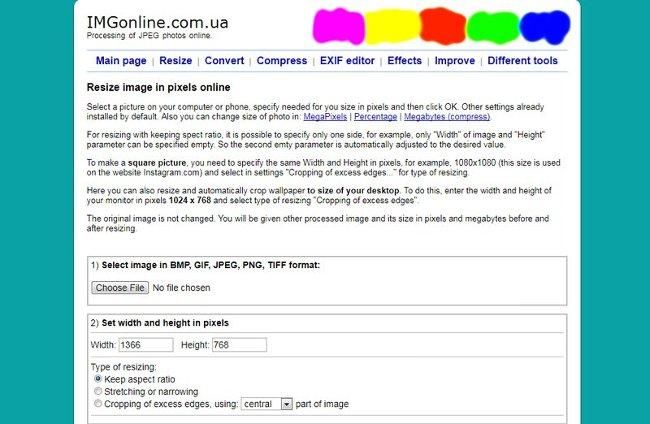Click 'Processing of JPEG photos online.' tagline
Image resolution: width=650 pixels, height=424 pixels.
(149, 36)
